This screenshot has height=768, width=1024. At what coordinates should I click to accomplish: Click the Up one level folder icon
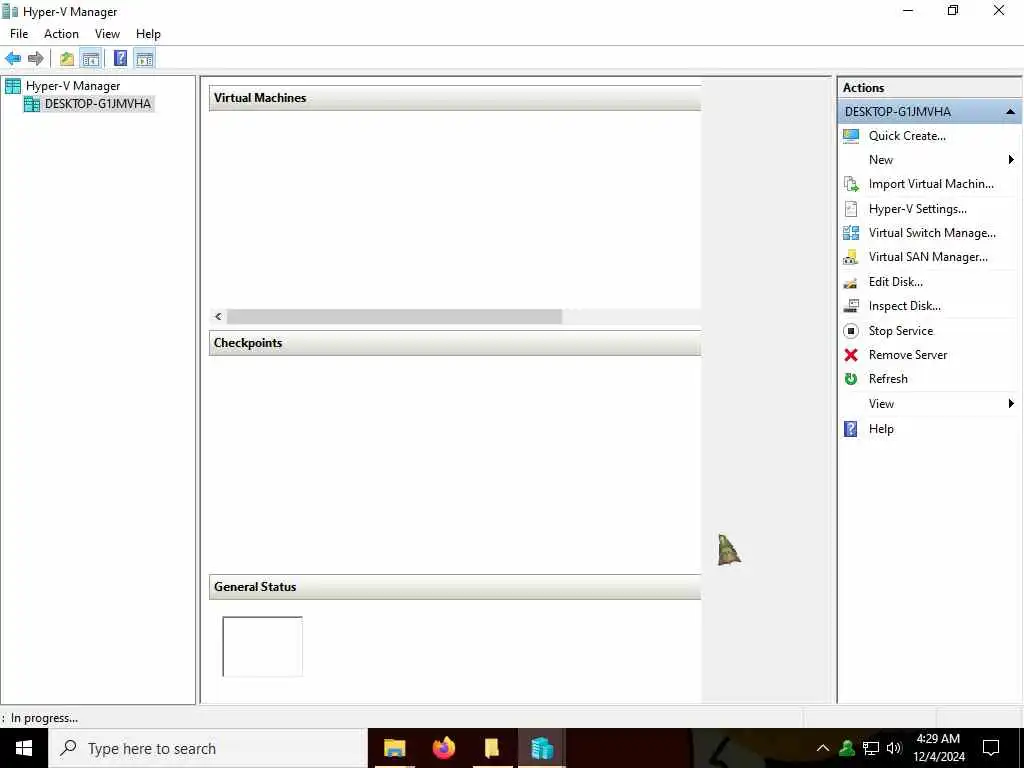click(67, 59)
